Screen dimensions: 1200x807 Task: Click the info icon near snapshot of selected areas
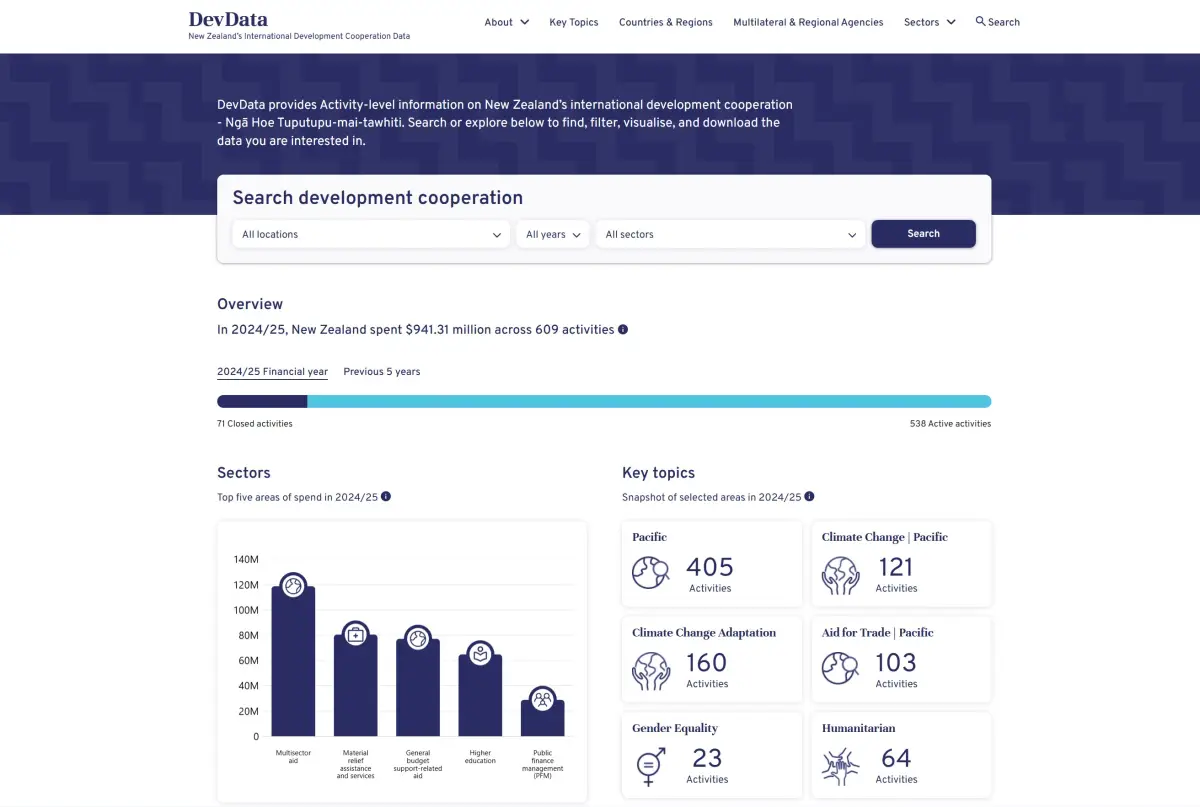(809, 496)
